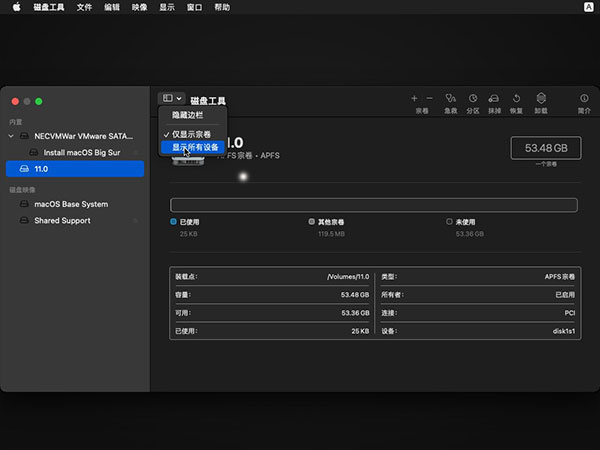Click the /Volumes/11.0 mount point value

click(348, 277)
